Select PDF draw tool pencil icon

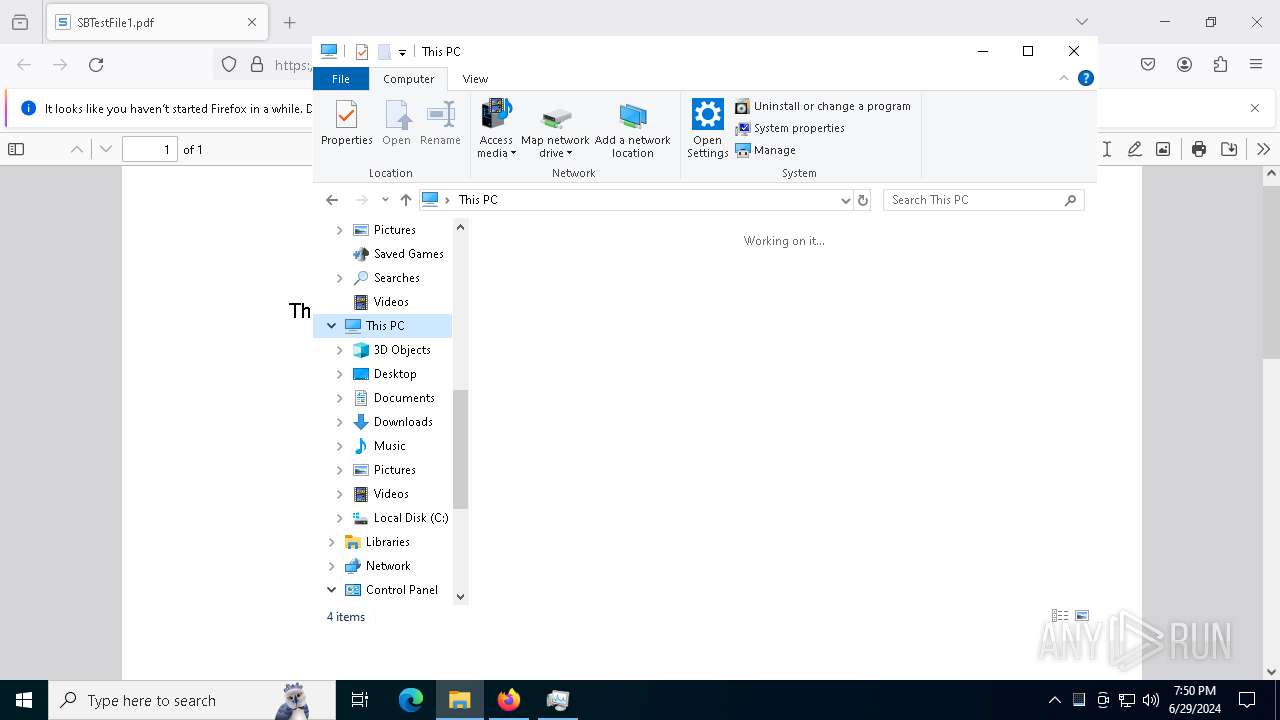pyautogui.click(x=1135, y=149)
